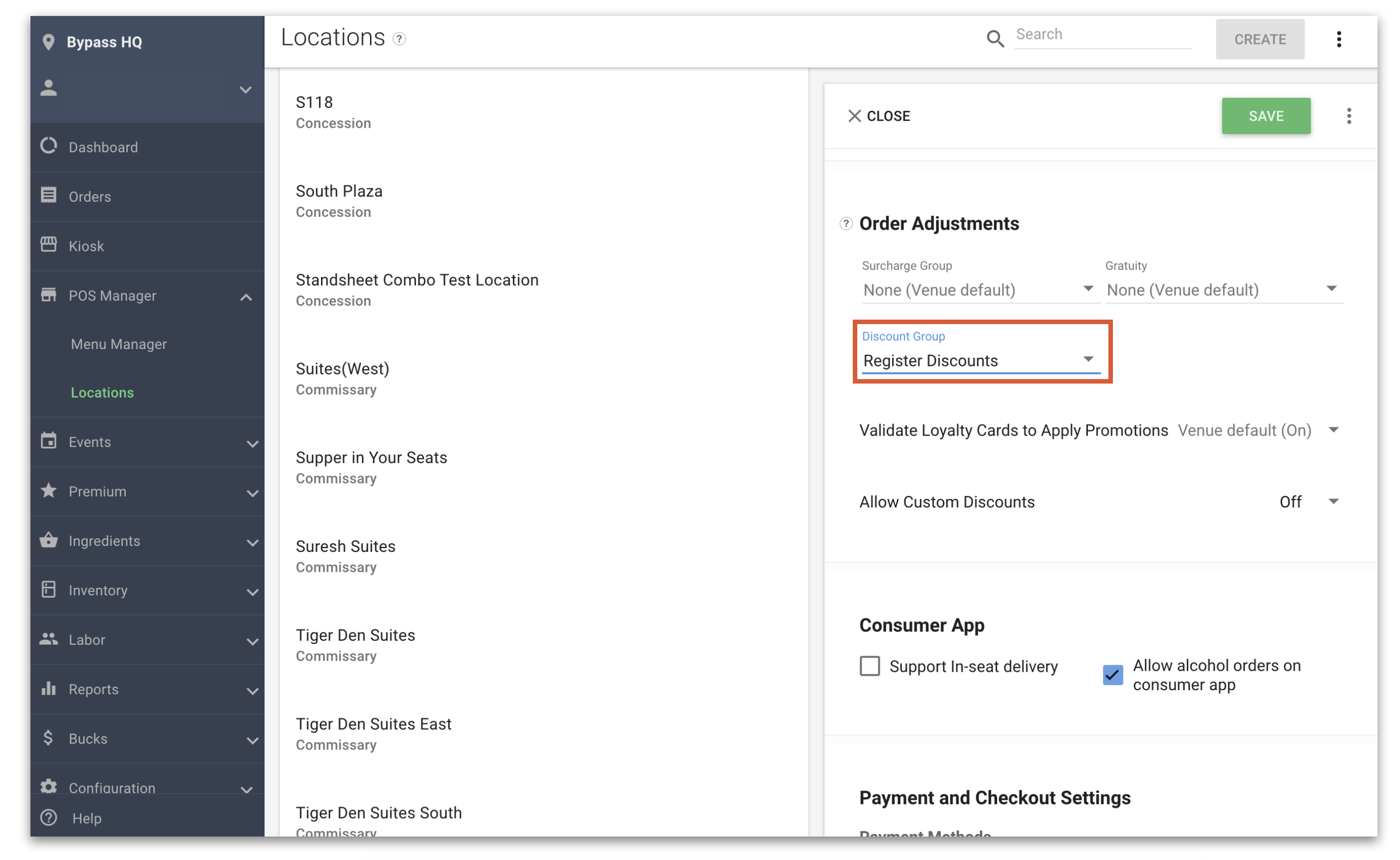This screenshot has height=860, width=1400.
Task: Open top-right header three-dot menu
Action: [1338, 39]
